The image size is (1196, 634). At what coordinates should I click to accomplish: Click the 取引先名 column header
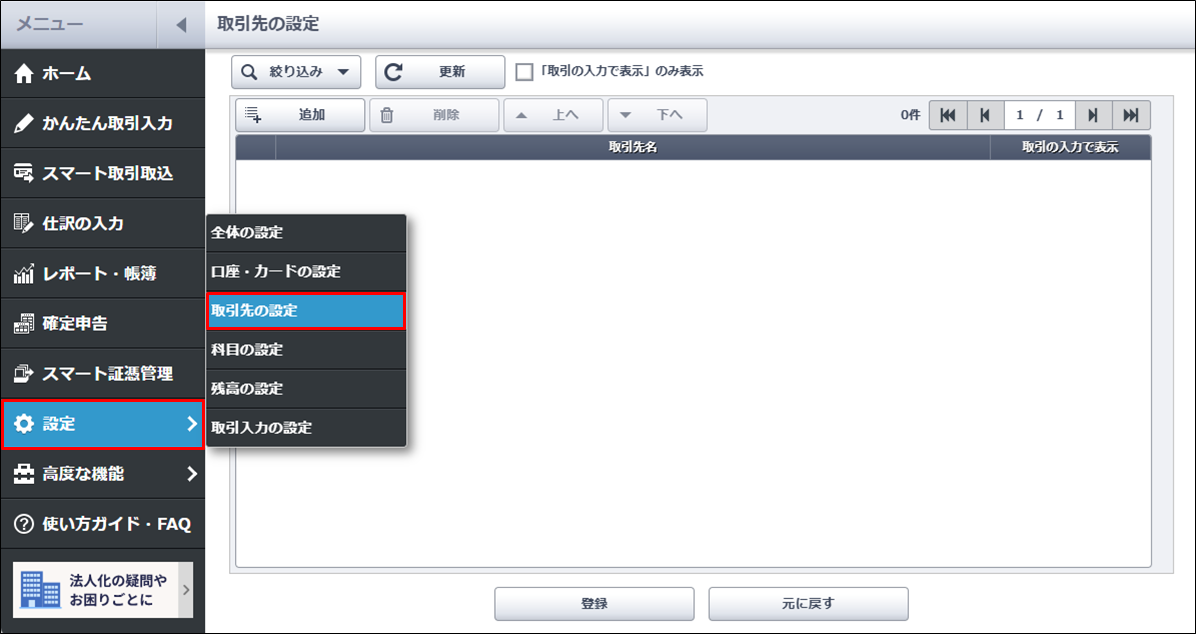click(633, 147)
